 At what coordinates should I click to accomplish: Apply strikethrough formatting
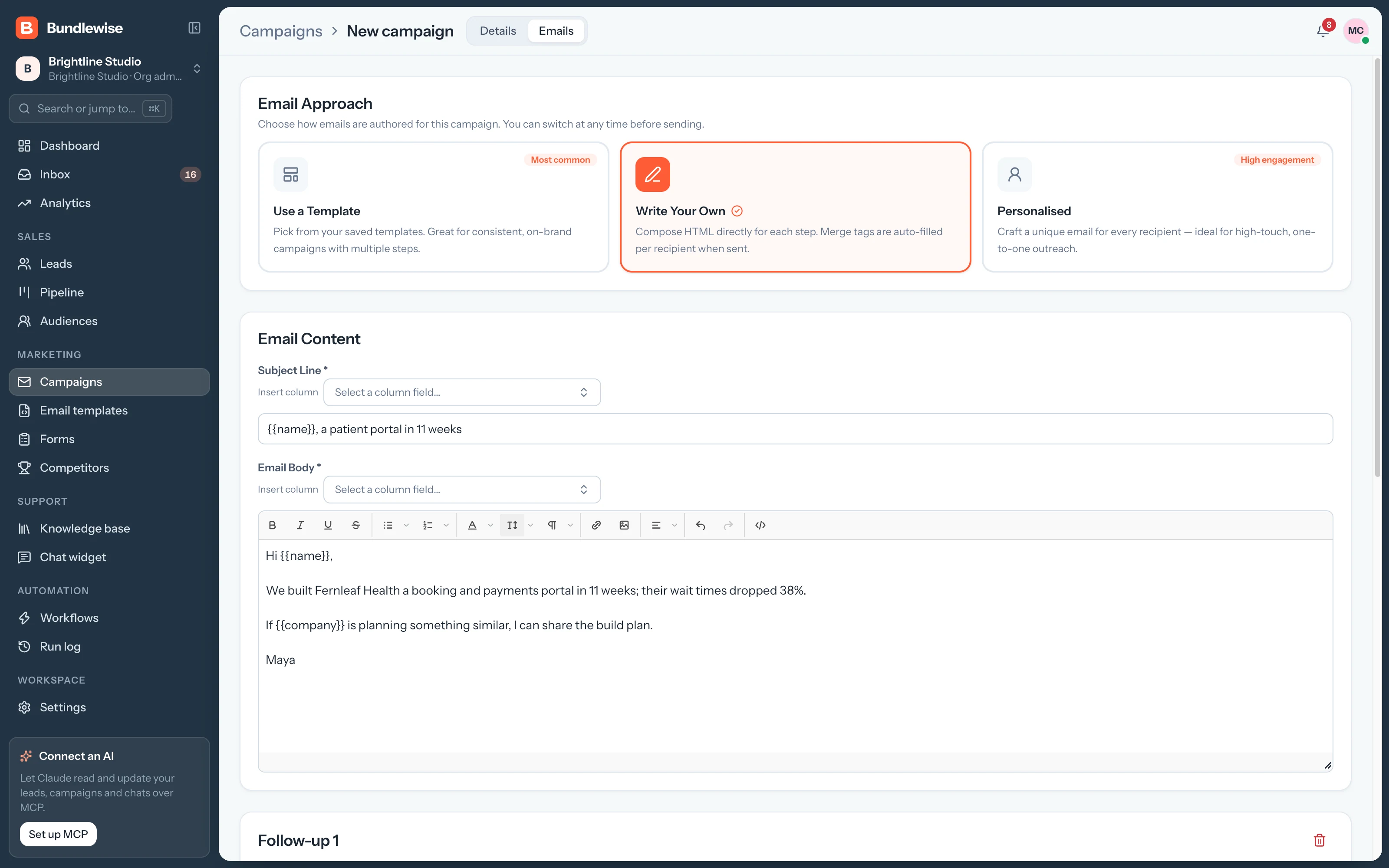[356, 525]
